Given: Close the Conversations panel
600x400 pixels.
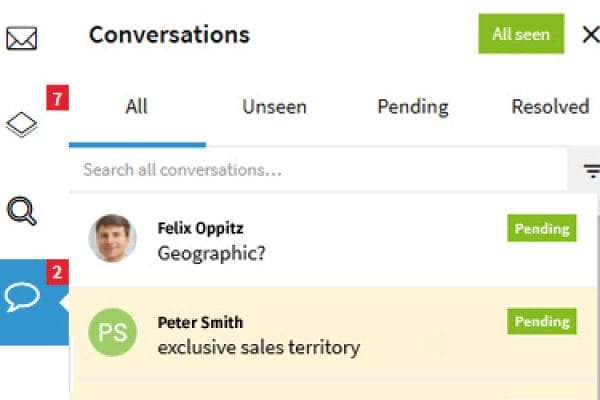Looking at the screenshot, I should coord(590,34).
